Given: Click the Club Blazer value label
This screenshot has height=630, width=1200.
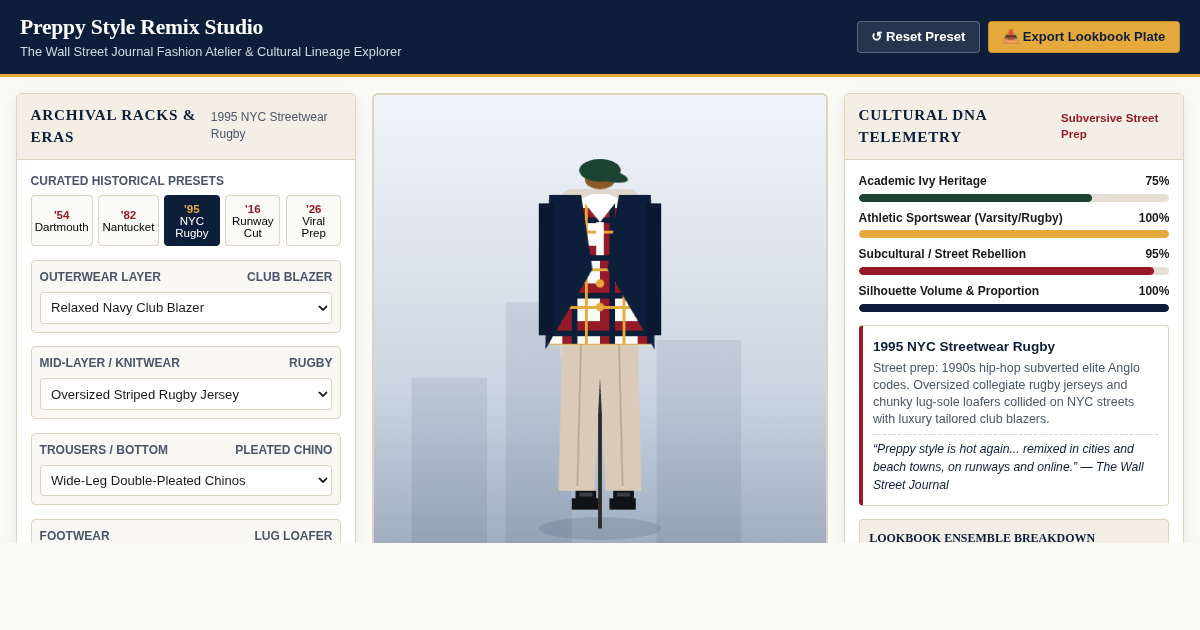Looking at the screenshot, I should [x=290, y=277].
